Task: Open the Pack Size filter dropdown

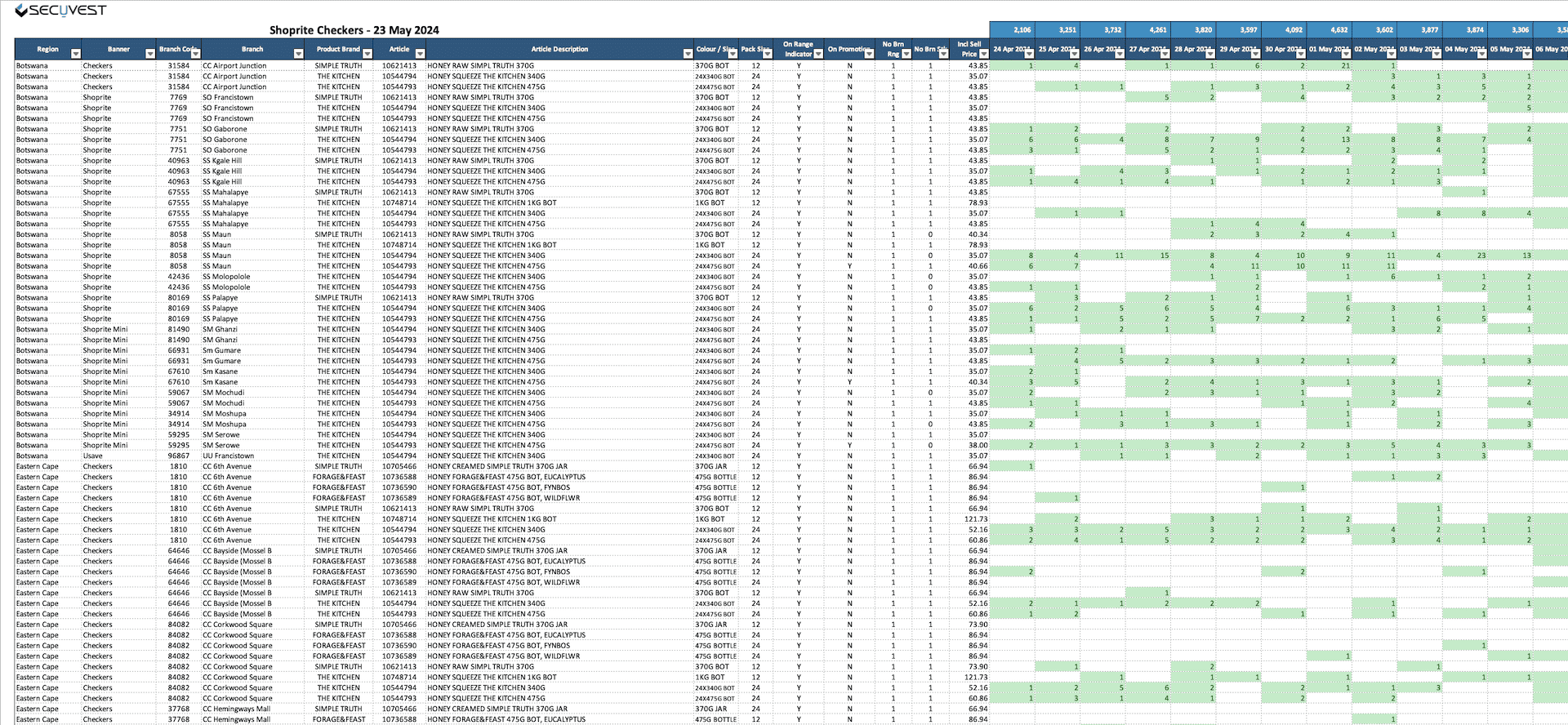Action: point(767,54)
